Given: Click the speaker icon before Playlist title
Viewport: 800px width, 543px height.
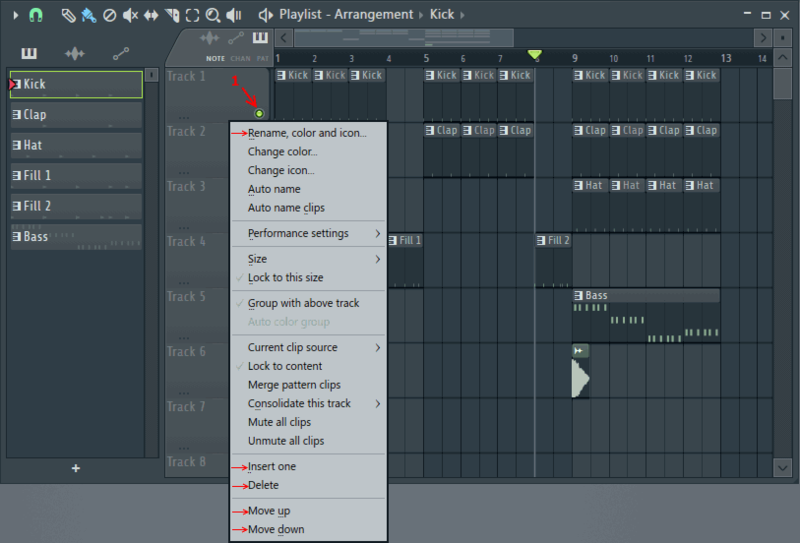Looking at the screenshot, I should [265, 15].
